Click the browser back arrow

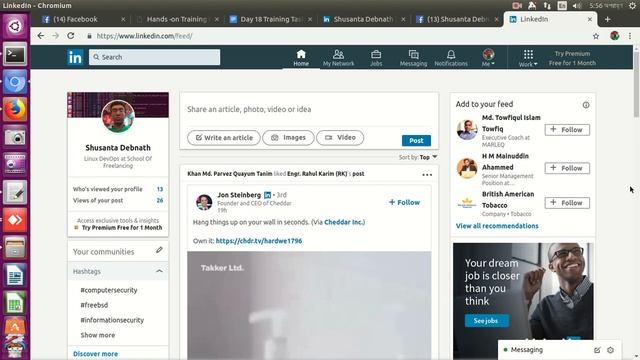[x=40, y=36]
